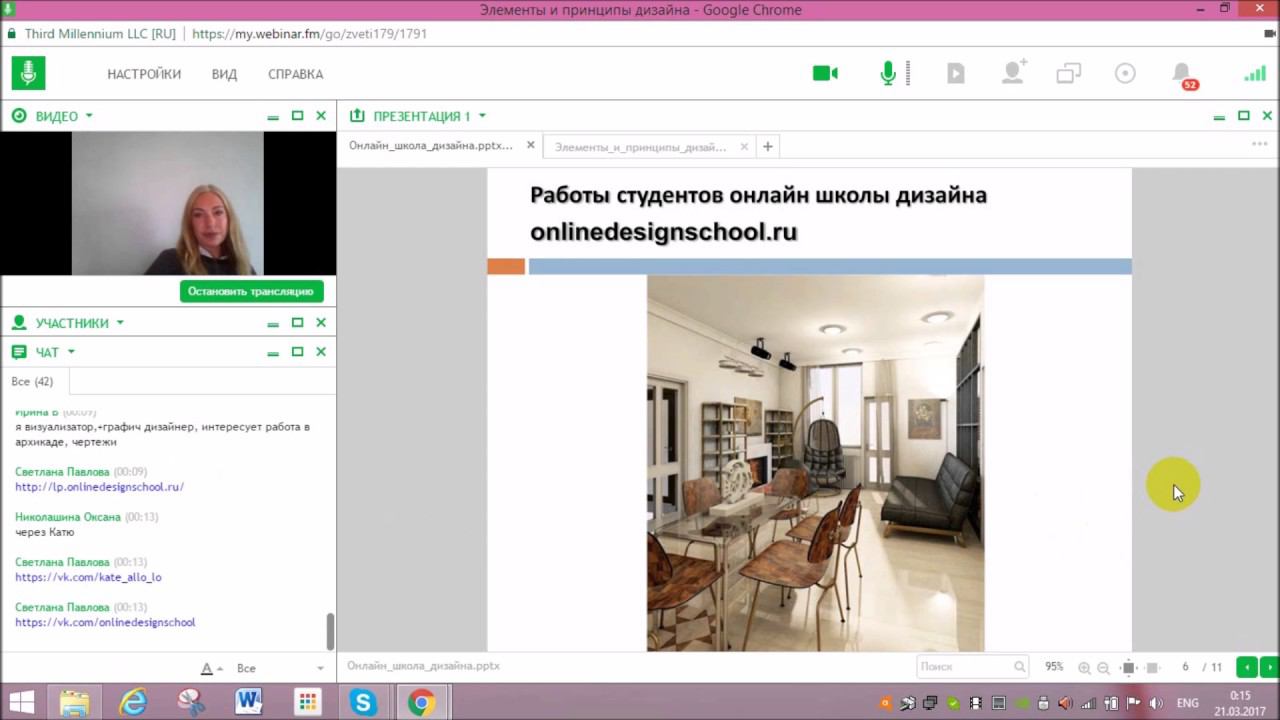Add a new presentation tab with plus
The height and width of the screenshot is (720, 1280).
[x=767, y=147]
